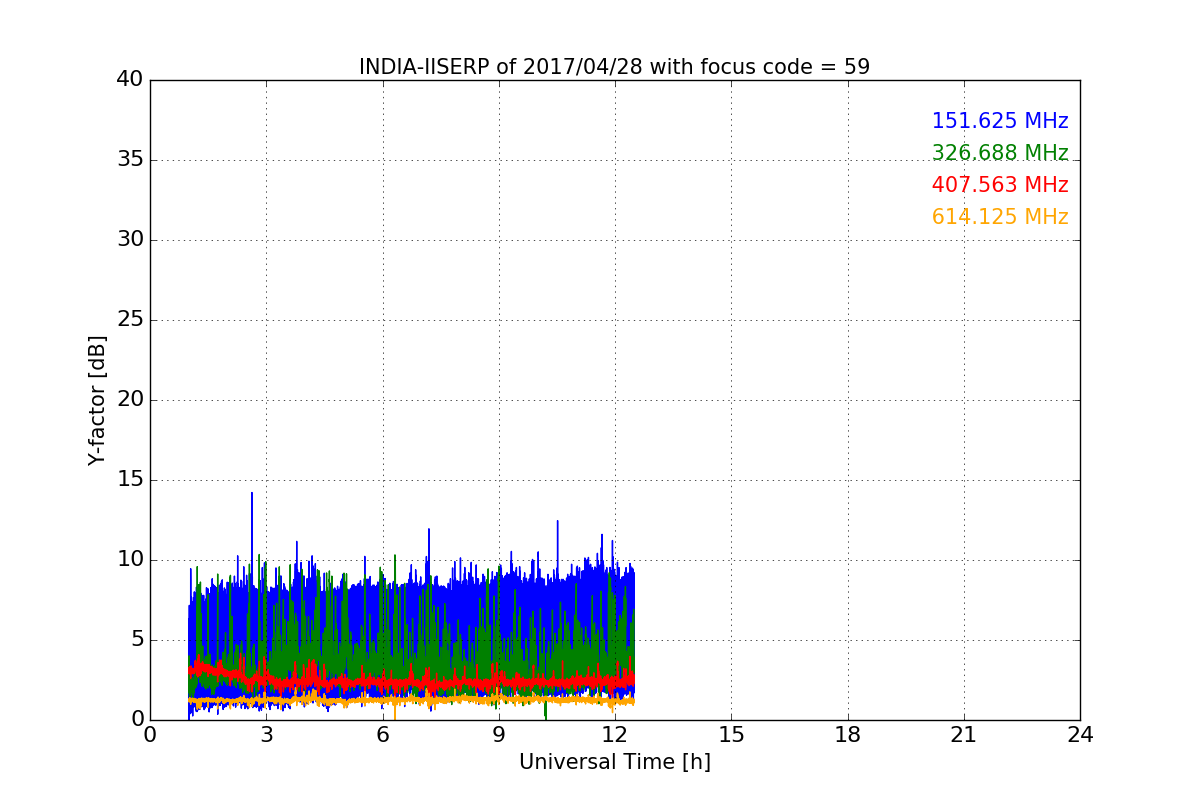The image size is (1200, 800).
Task: Select the blue 151.625 MHz legend label
Action: coord(1000,121)
